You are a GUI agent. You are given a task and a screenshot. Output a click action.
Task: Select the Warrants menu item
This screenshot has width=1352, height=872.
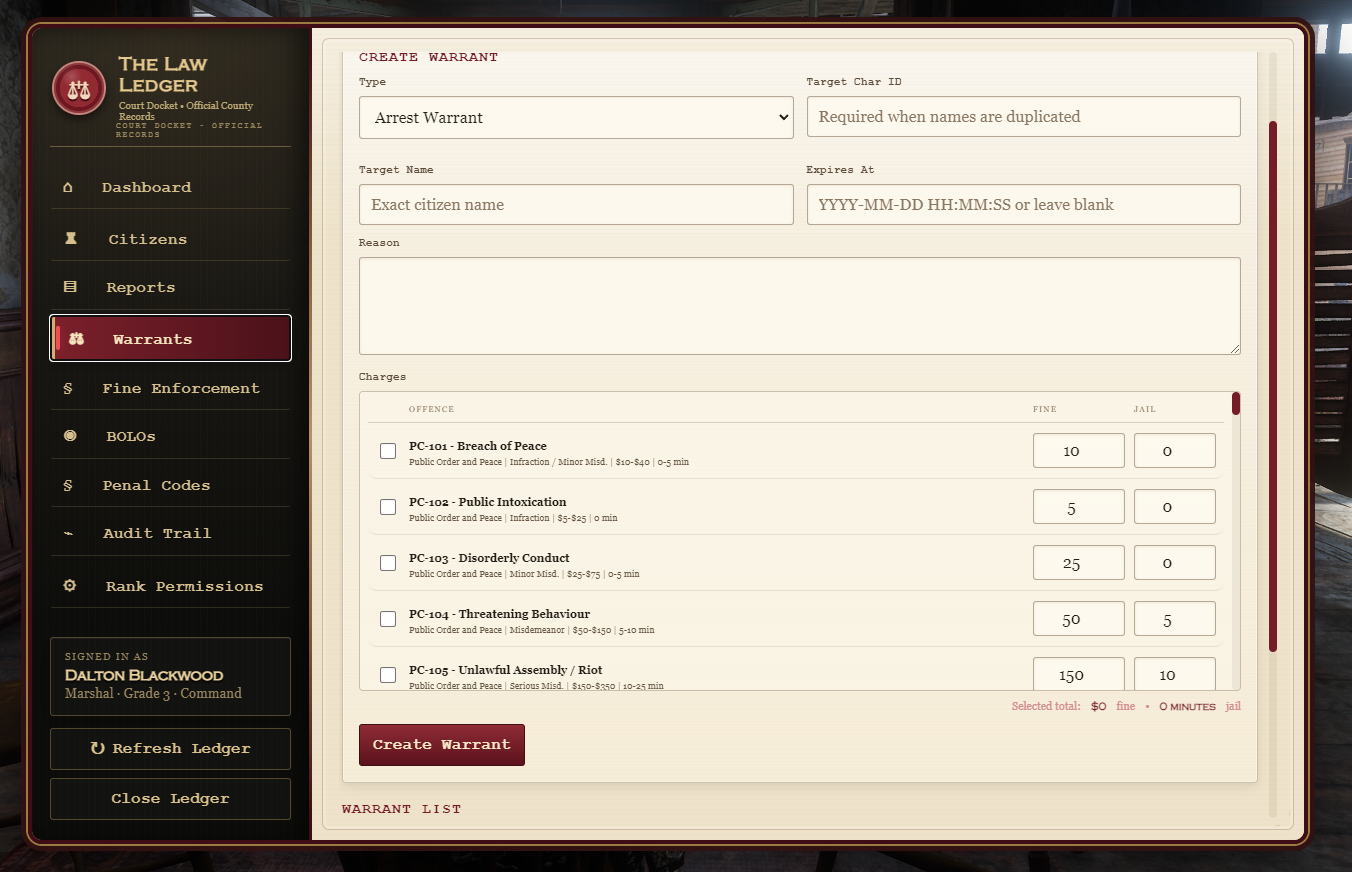(x=170, y=339)
